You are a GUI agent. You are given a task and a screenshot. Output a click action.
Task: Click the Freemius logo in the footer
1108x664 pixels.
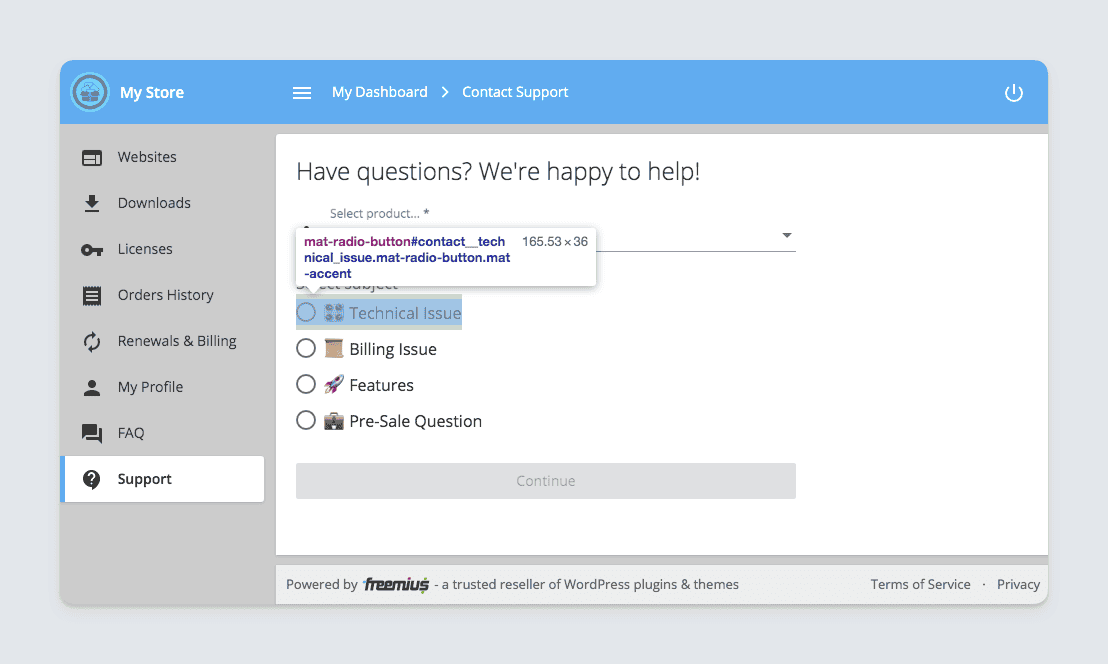tap(394, 584)
